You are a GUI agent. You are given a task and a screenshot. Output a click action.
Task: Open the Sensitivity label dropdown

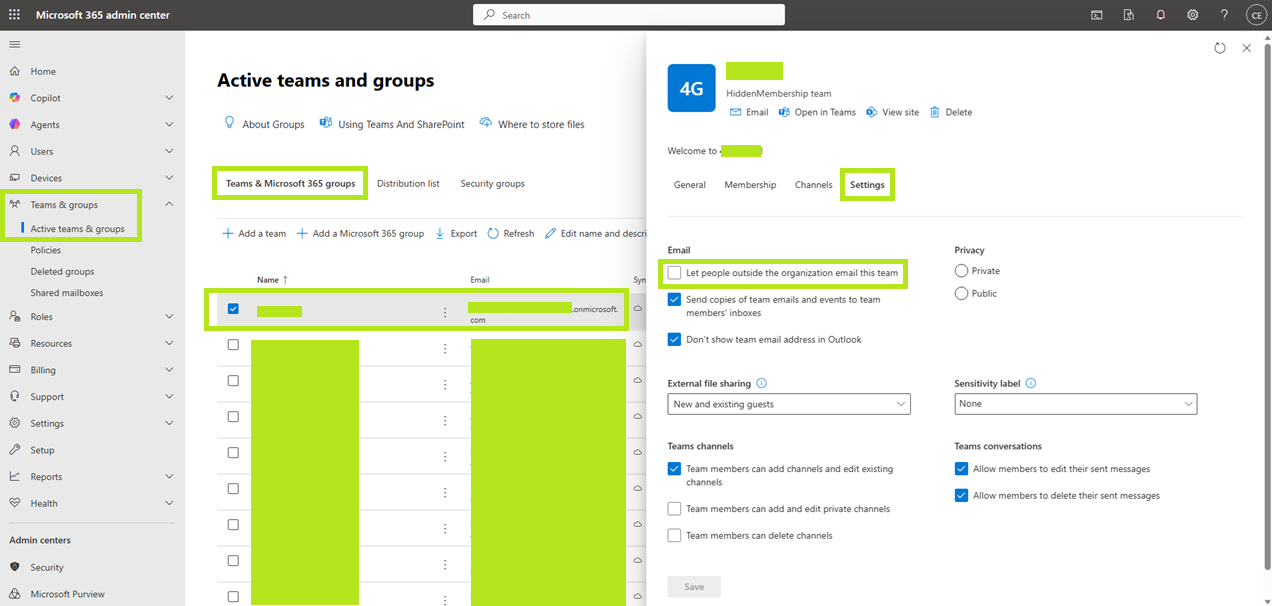1076,404
